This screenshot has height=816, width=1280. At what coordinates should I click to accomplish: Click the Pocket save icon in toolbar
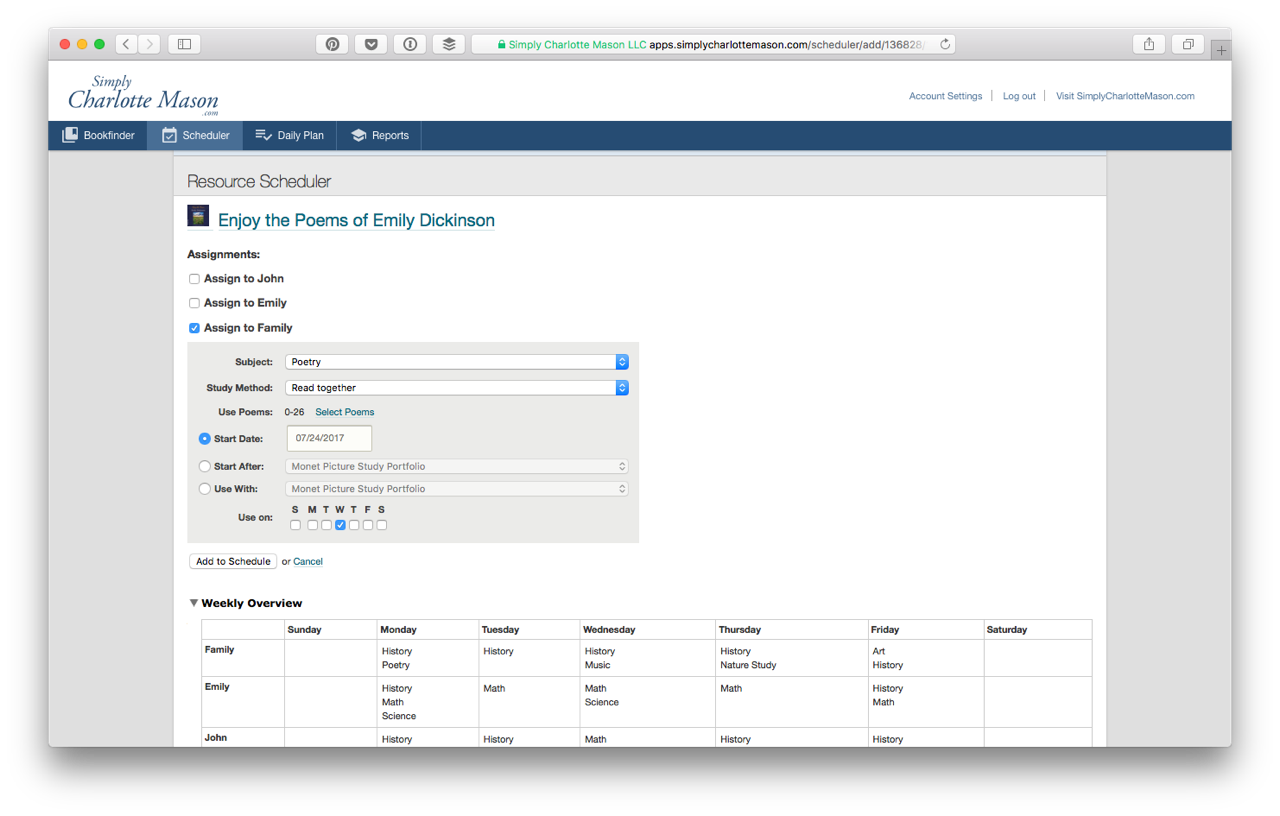pos(371,44)
